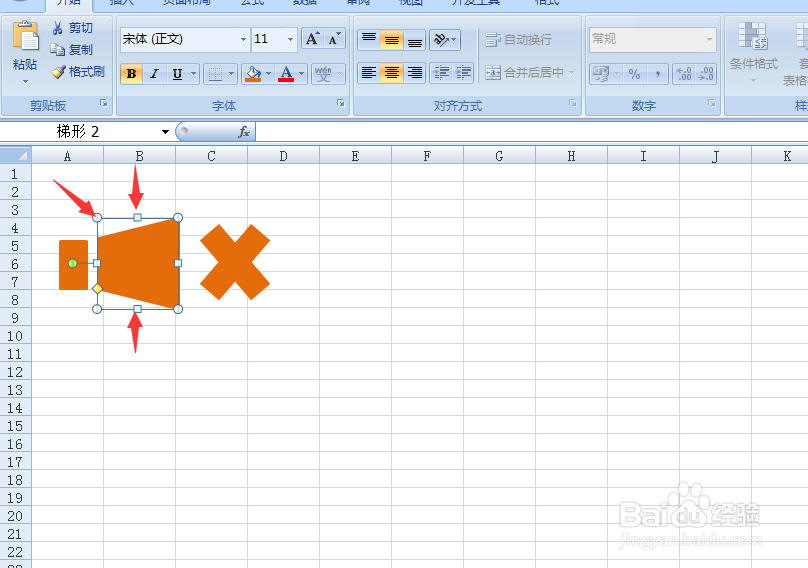
Task: Click Wrap Text (自动换行)
Action: [518, 40]
